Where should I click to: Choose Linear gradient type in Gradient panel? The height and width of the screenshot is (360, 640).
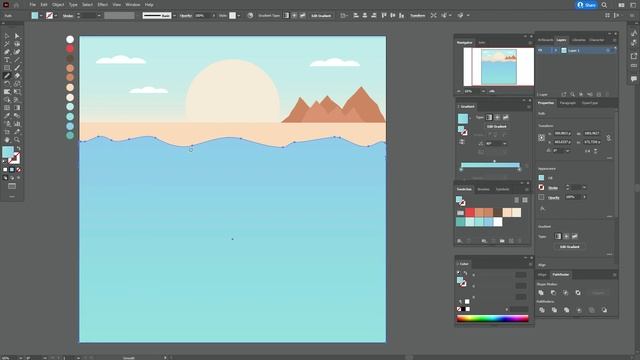489,117
